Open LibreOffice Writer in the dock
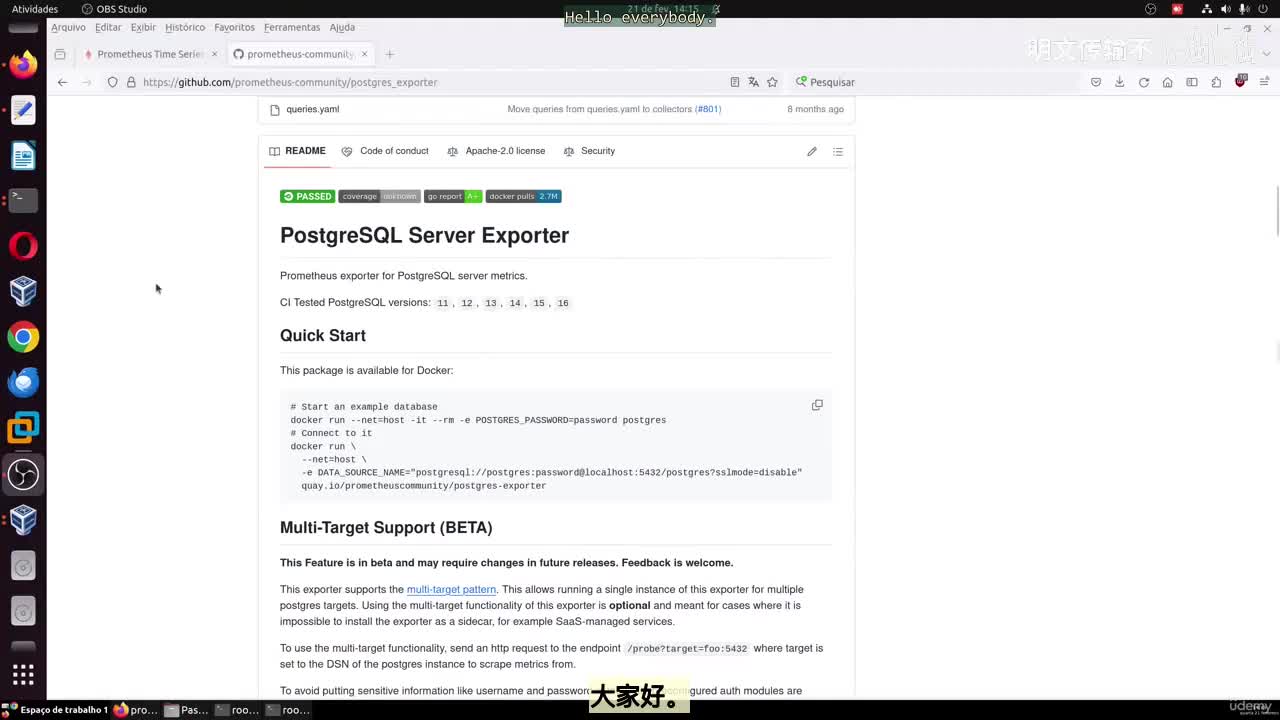This screenshot has height=720, width=1280. [x=23, y=155]
